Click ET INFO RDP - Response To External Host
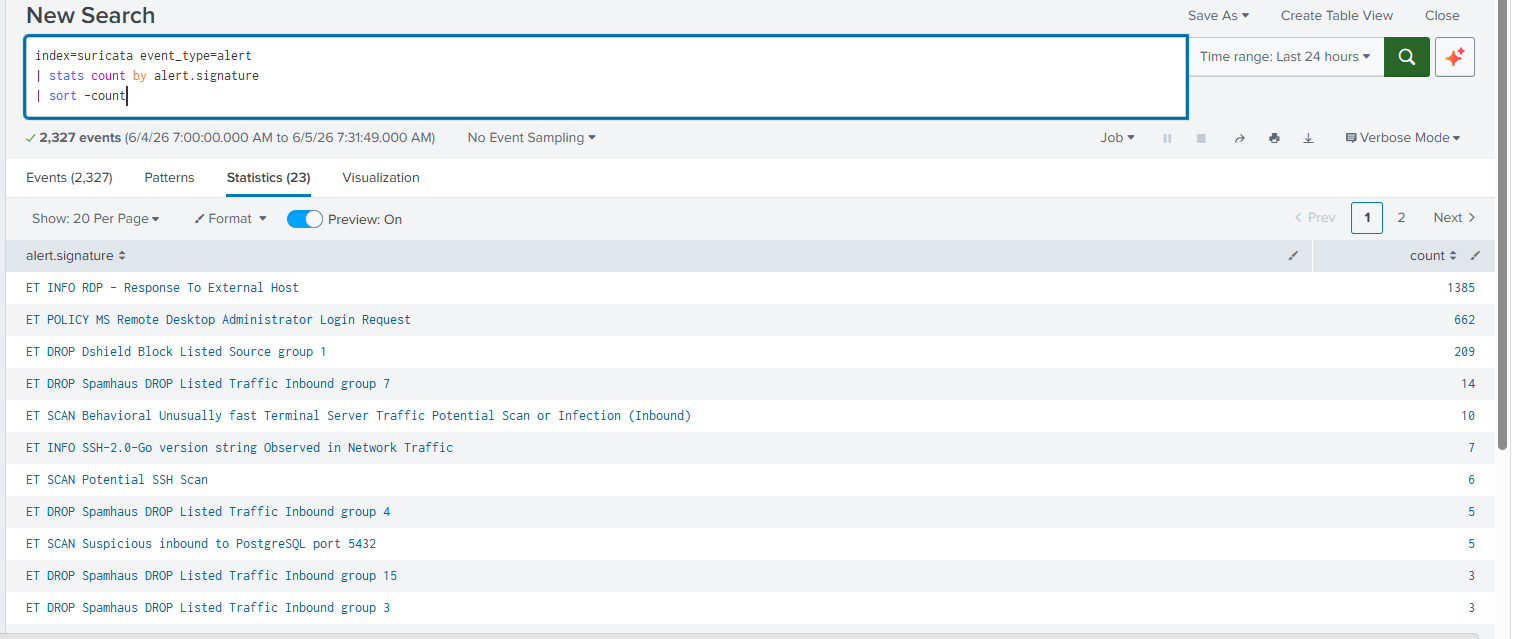This screenshot has width=1514, height=639. point(162,288)
